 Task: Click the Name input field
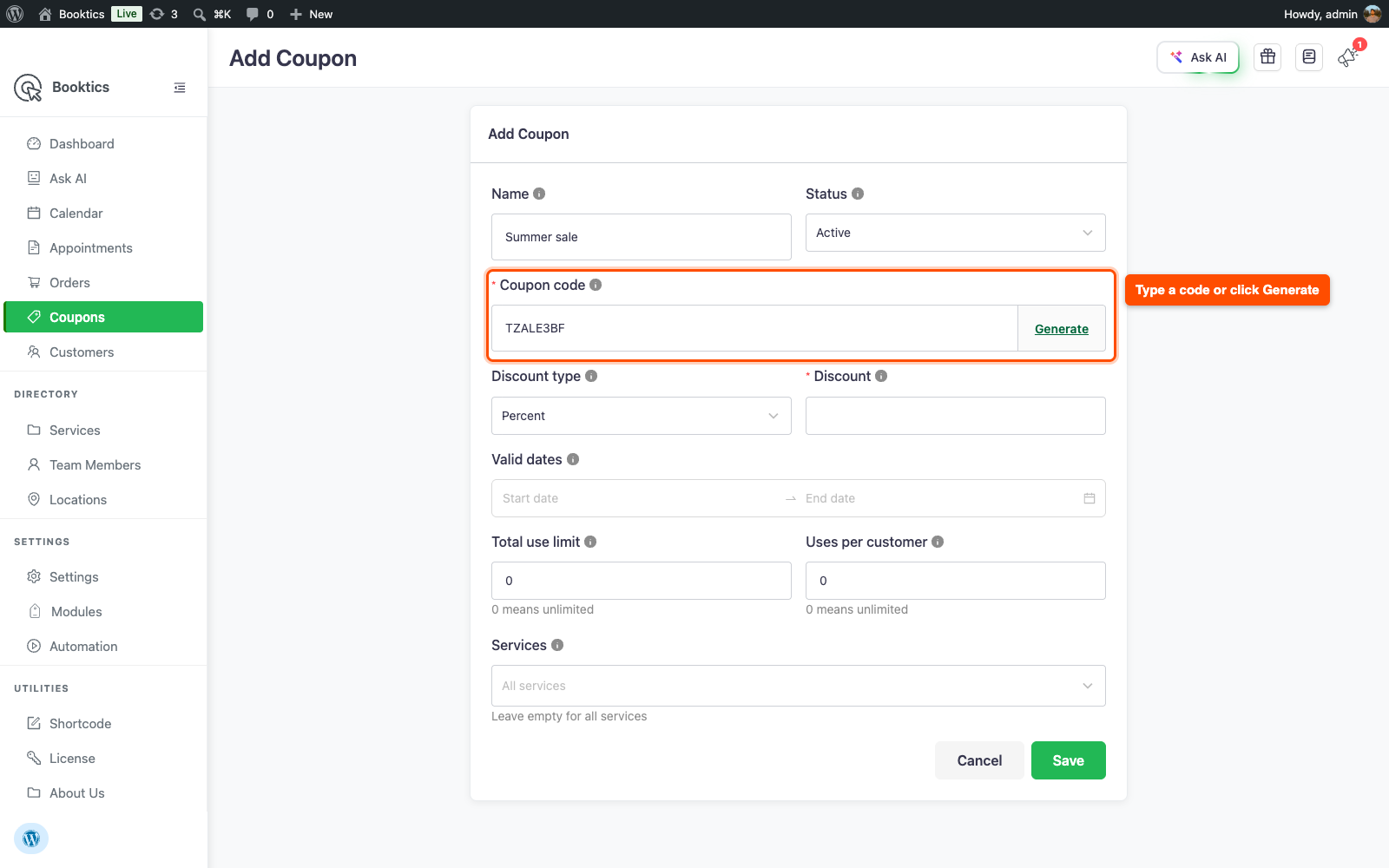pos(642,237)
